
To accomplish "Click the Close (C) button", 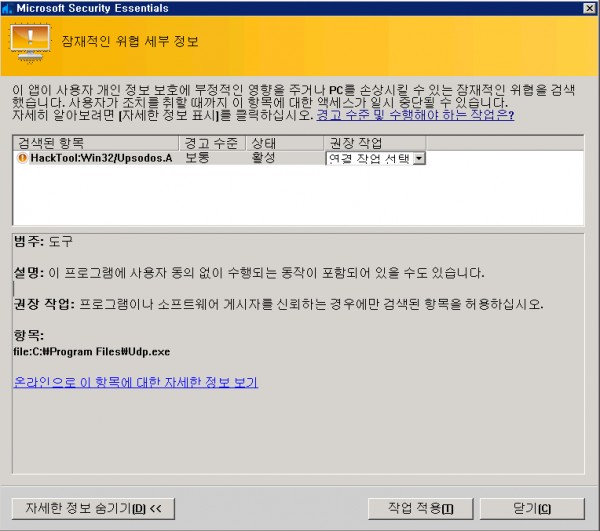I will coord(532,508).
